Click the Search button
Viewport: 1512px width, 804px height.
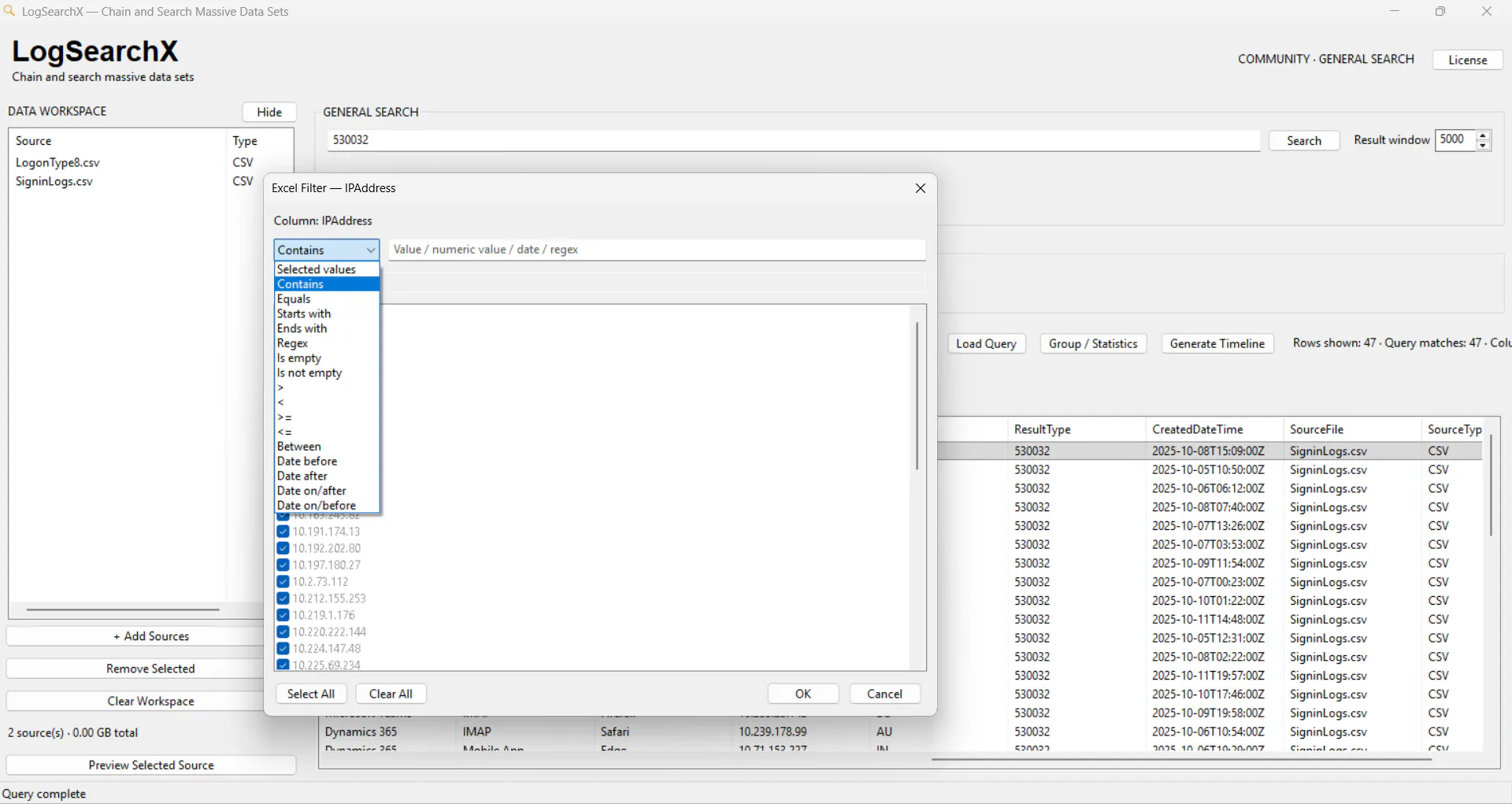(1304, 141)
